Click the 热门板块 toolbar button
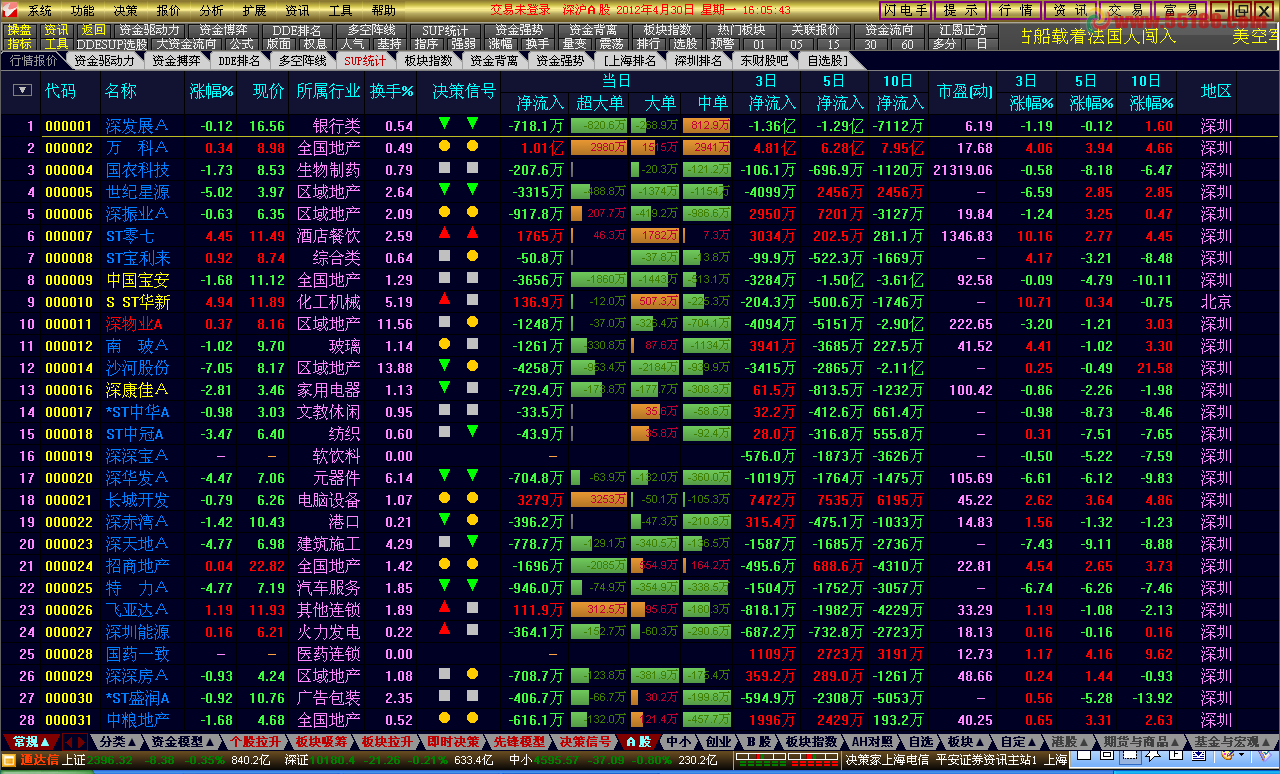 [739, 30]
